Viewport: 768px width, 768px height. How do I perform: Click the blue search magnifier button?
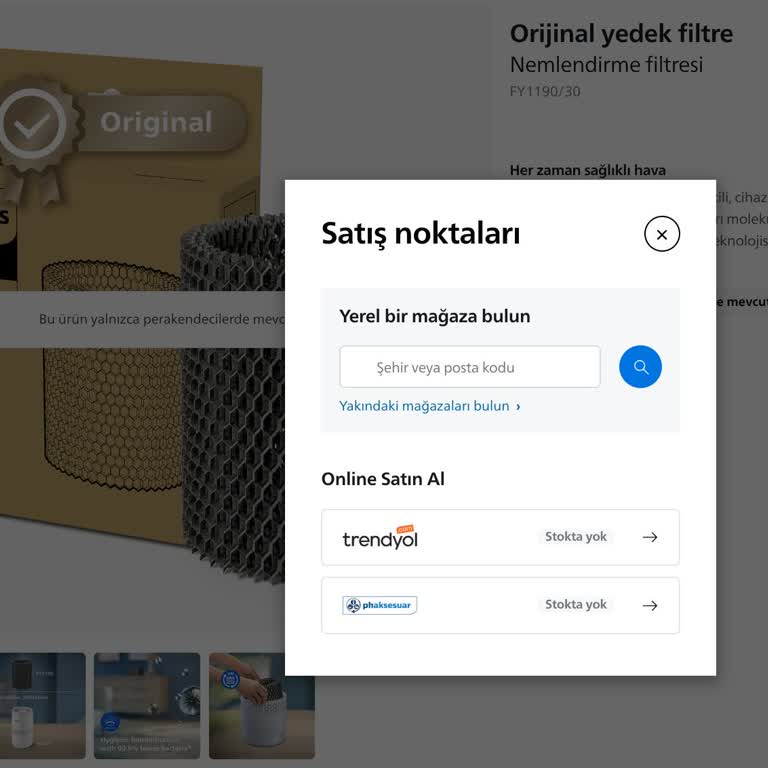coord(640,366)
